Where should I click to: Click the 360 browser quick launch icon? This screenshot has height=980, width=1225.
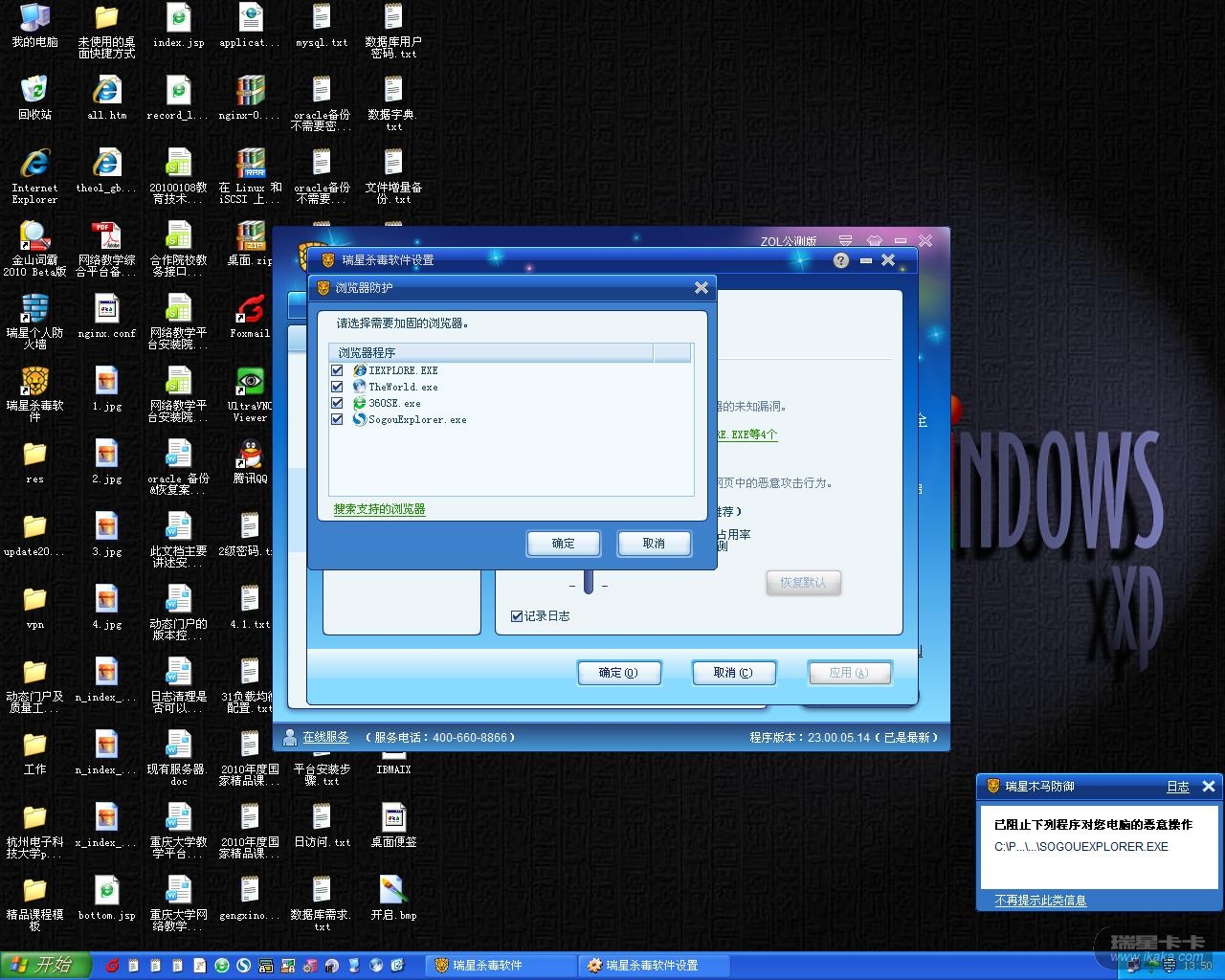pyautogui.click(x=222, y=966)
